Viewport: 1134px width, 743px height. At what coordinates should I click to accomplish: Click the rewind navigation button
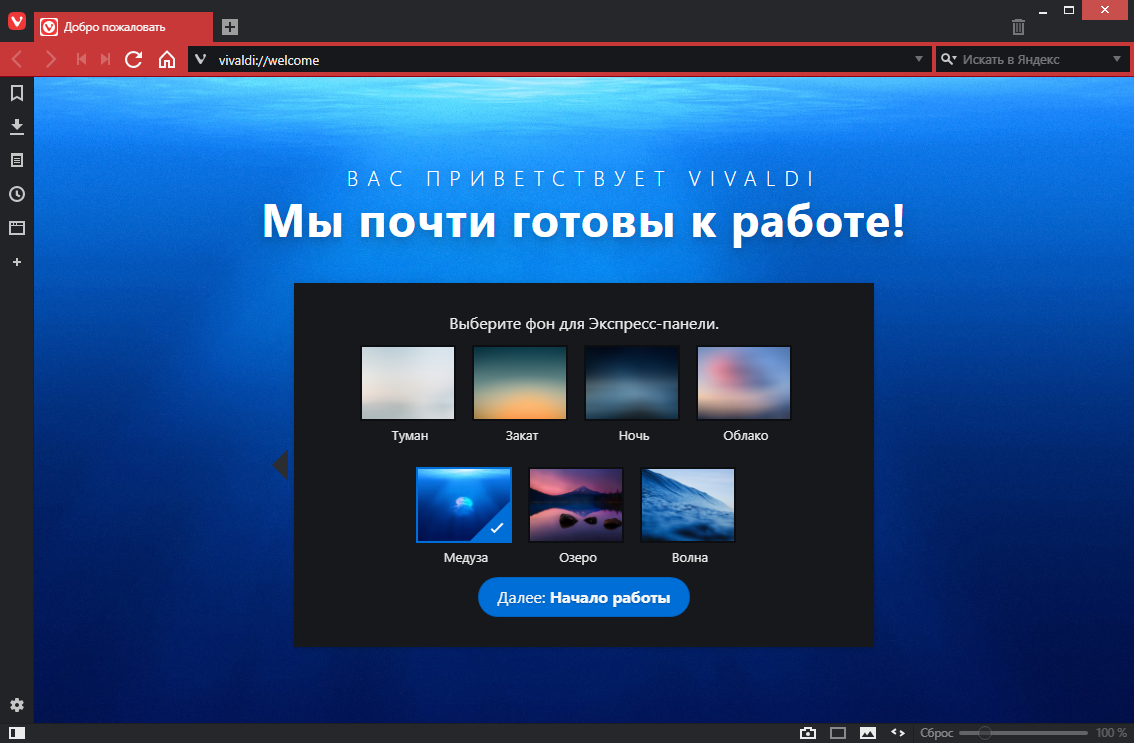(81, 59)
